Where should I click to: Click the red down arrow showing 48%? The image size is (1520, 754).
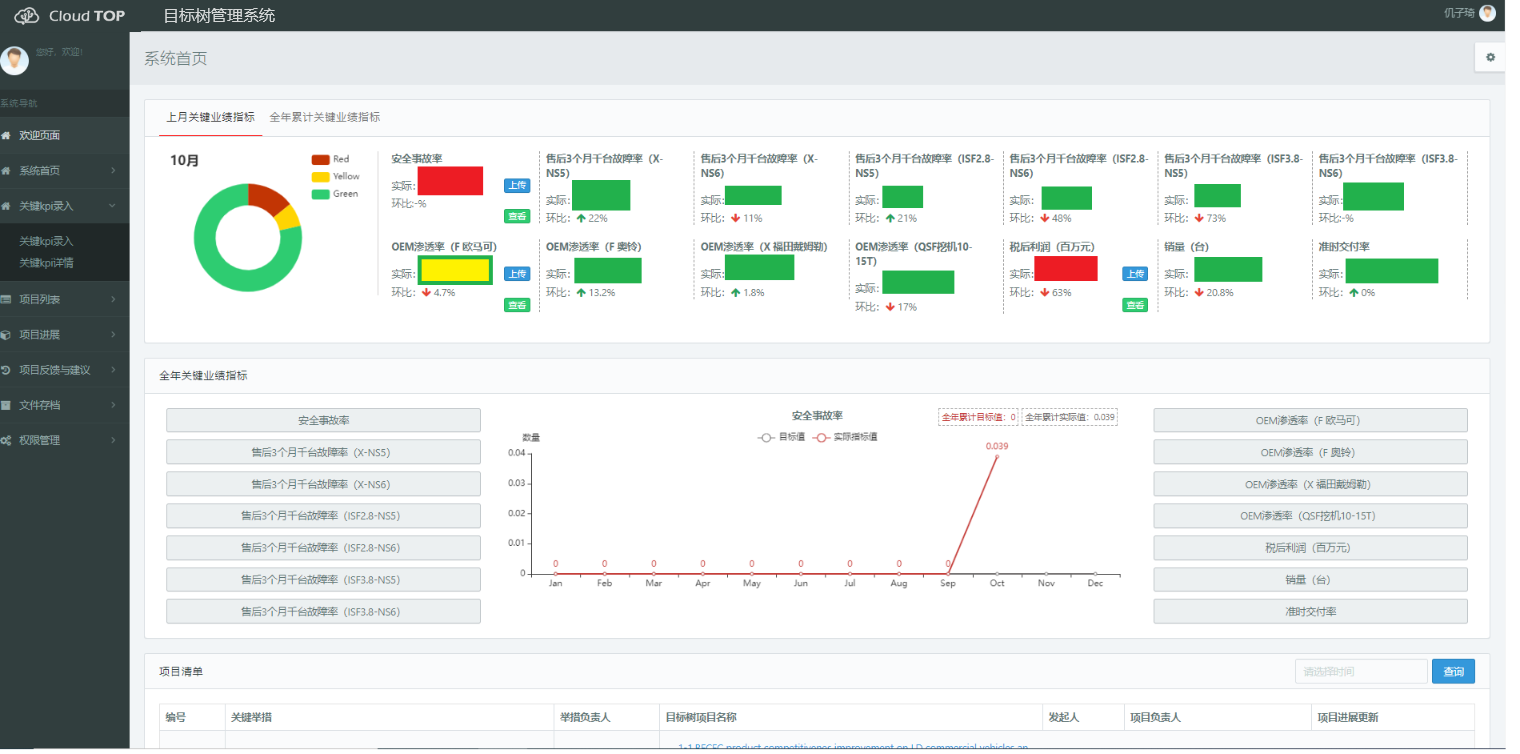coord(1045,218)
